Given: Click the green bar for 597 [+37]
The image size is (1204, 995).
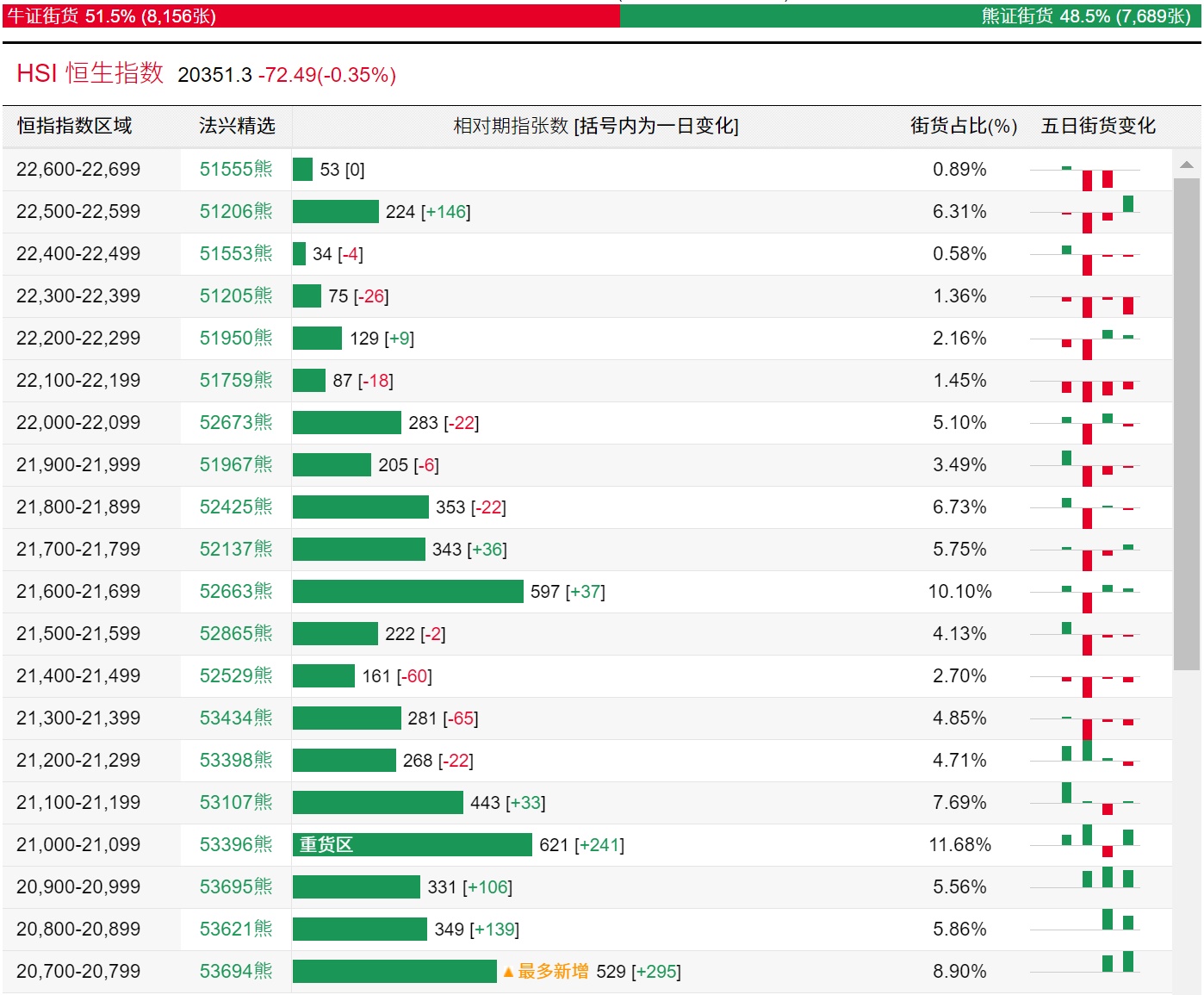Looking at the screenshot, I should coord(408,591).
